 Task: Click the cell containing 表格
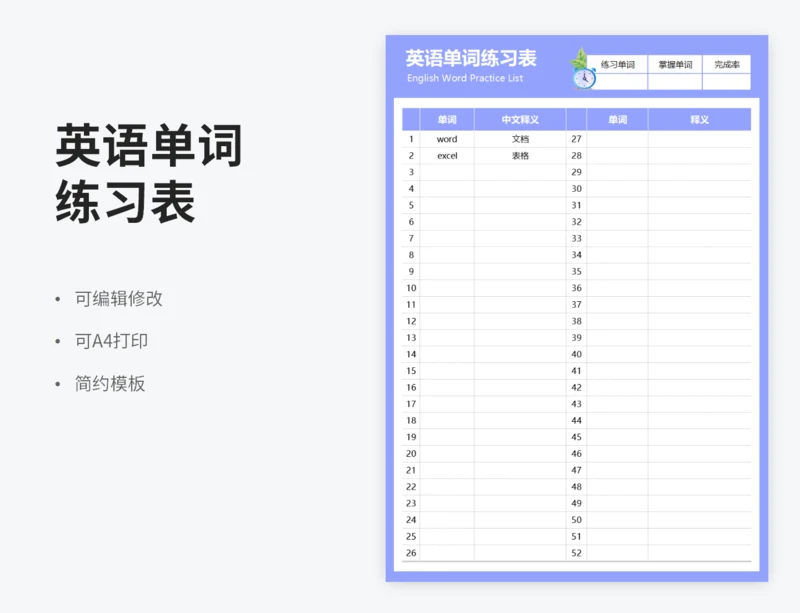tap(520, 156)
